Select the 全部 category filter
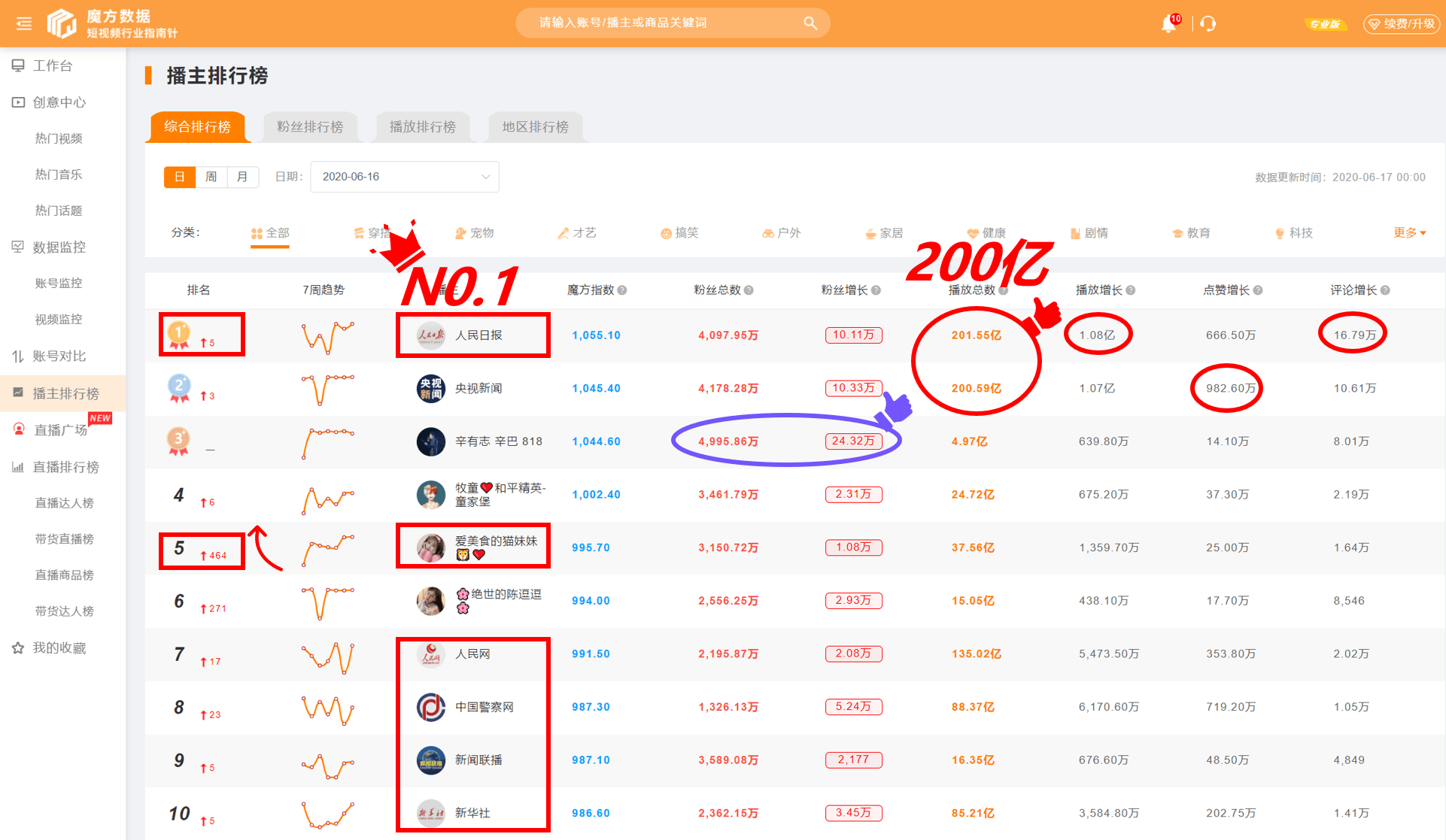The image size is (1446, 840). pyautogui.click(x=270, y=233)
